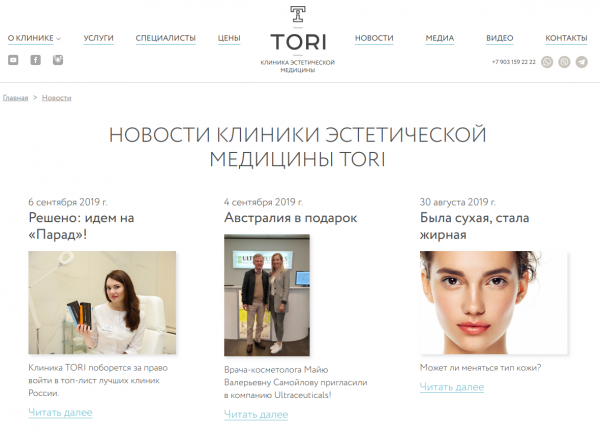Click the Главная breadcrumb link
Image resolution: width=600 pixels, height=432 pixels.
[x=16, y=98]
